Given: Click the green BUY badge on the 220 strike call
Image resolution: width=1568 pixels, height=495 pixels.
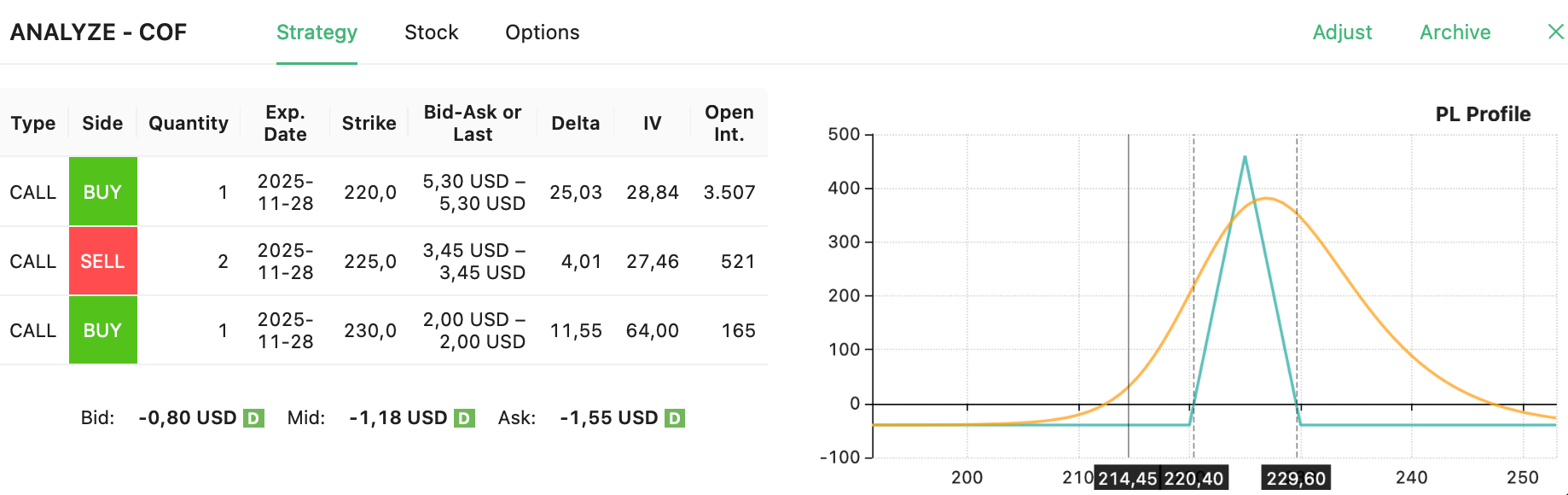Looking at the screenshot, I should coord(102,191).
